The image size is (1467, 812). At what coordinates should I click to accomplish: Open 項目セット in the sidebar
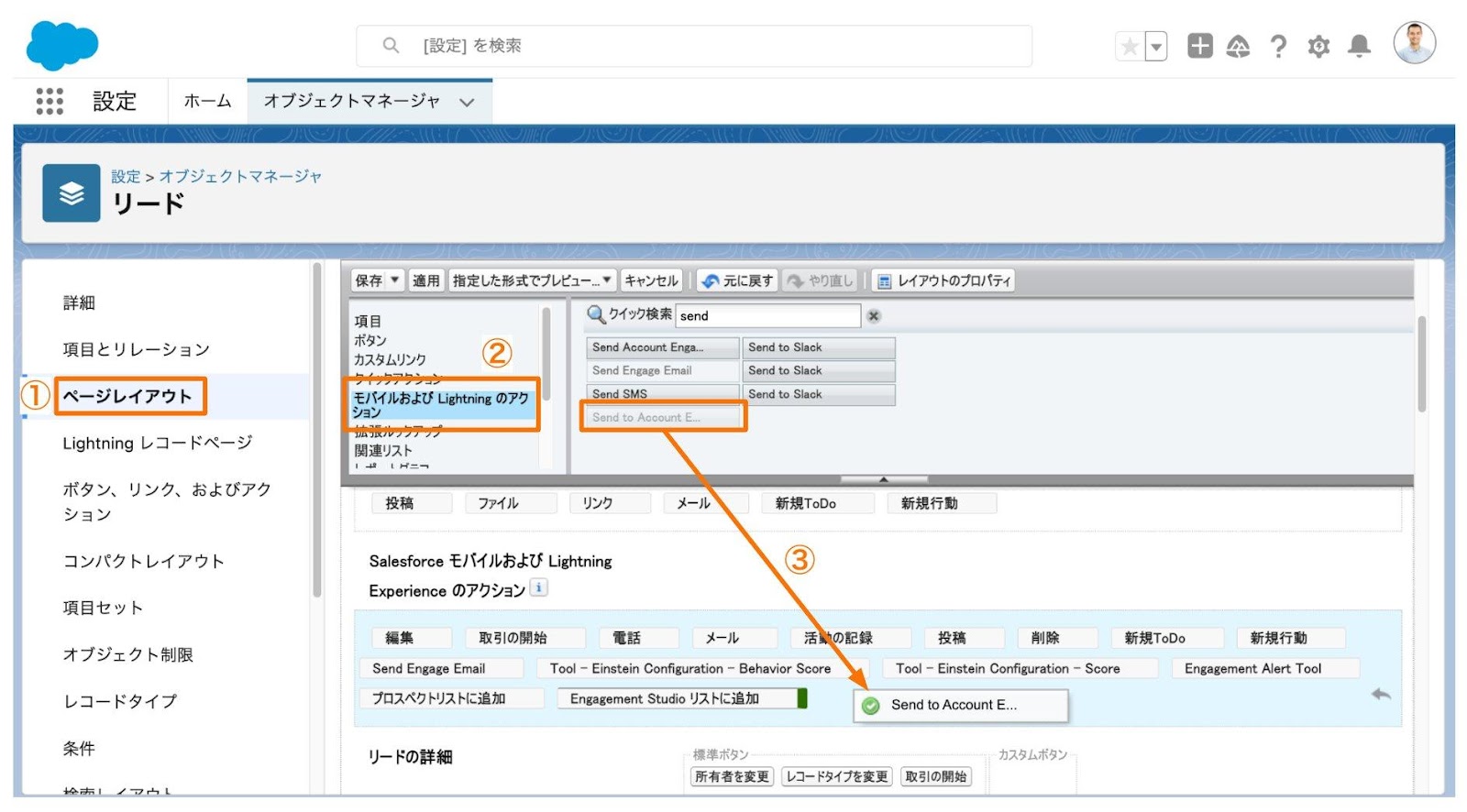coord(103,608)
